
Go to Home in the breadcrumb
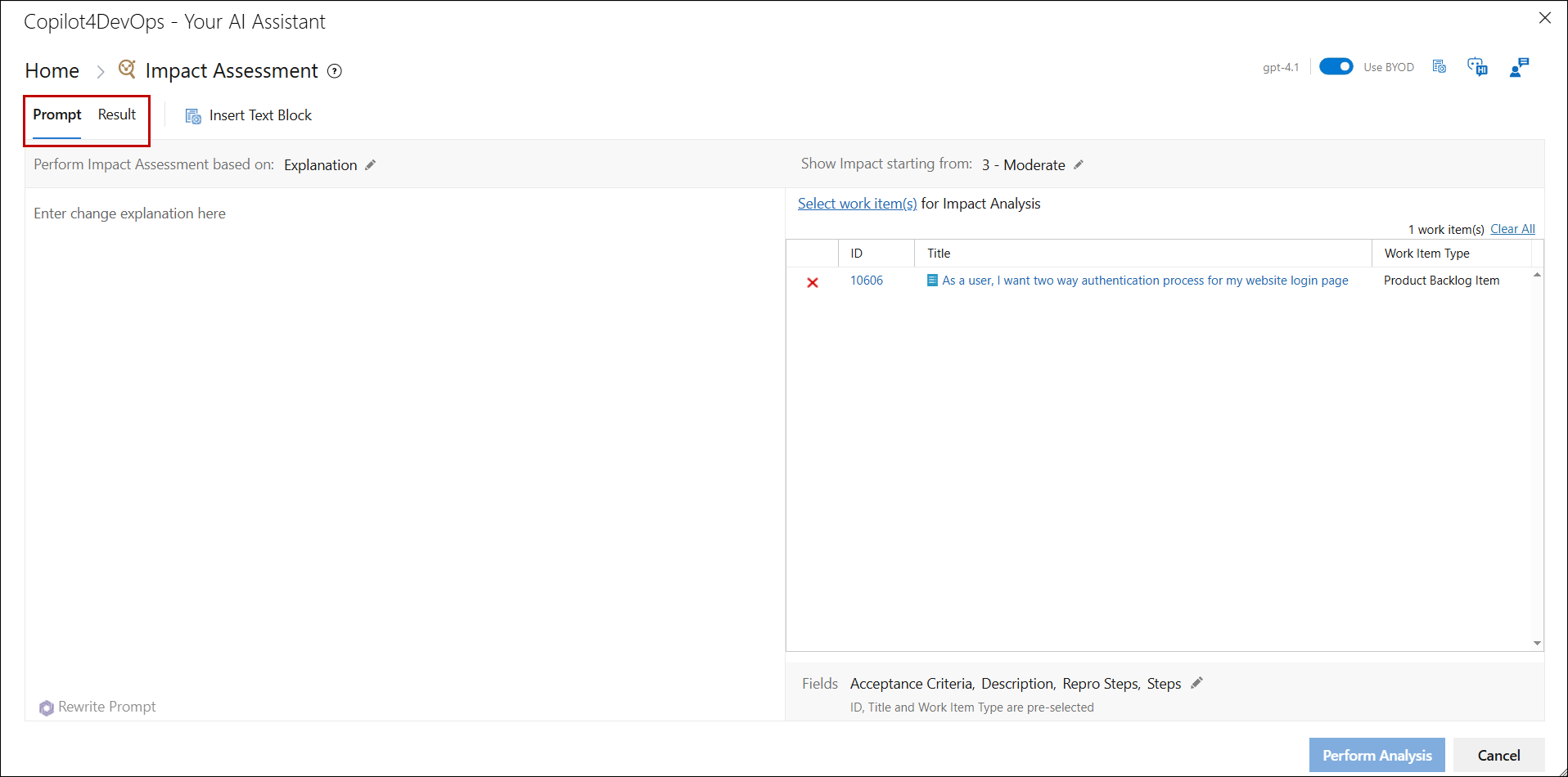[x=52, y=71]
